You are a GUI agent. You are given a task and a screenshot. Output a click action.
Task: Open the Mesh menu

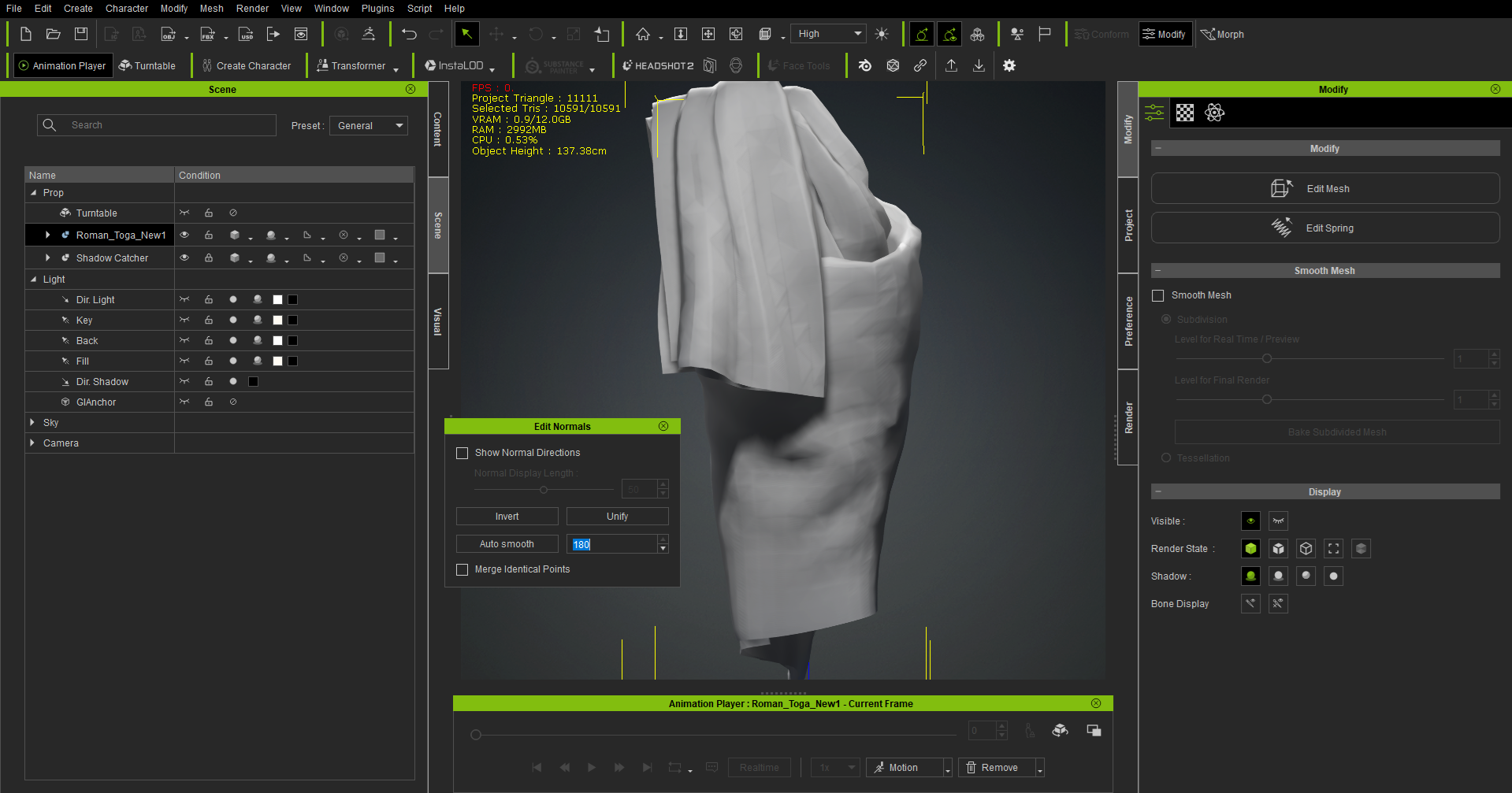pos(211,9)
